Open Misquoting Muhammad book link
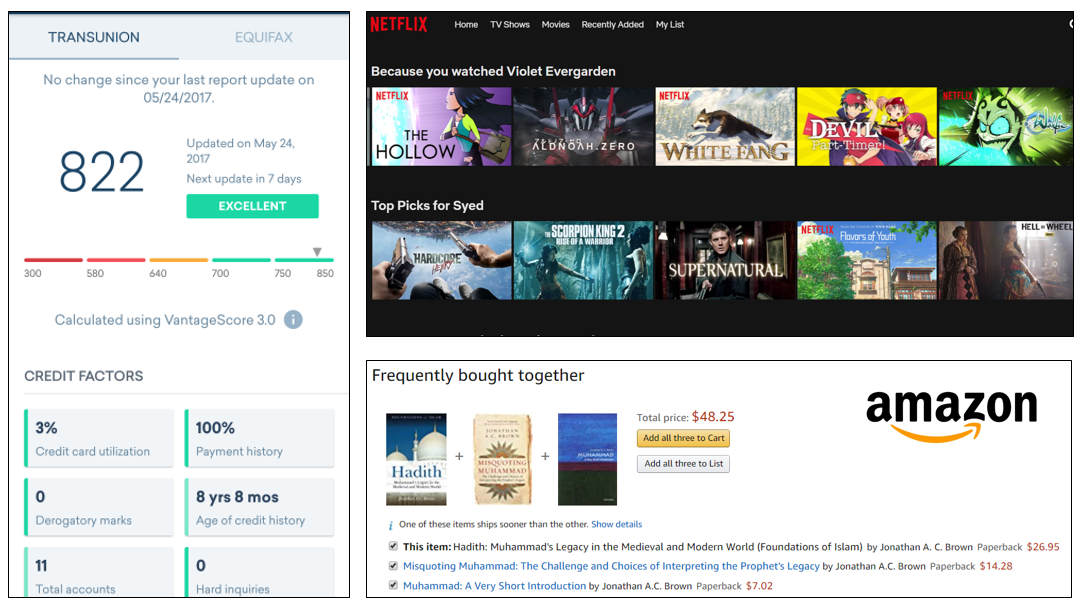Screen dimensions: 1079x607 pos(611,566)
